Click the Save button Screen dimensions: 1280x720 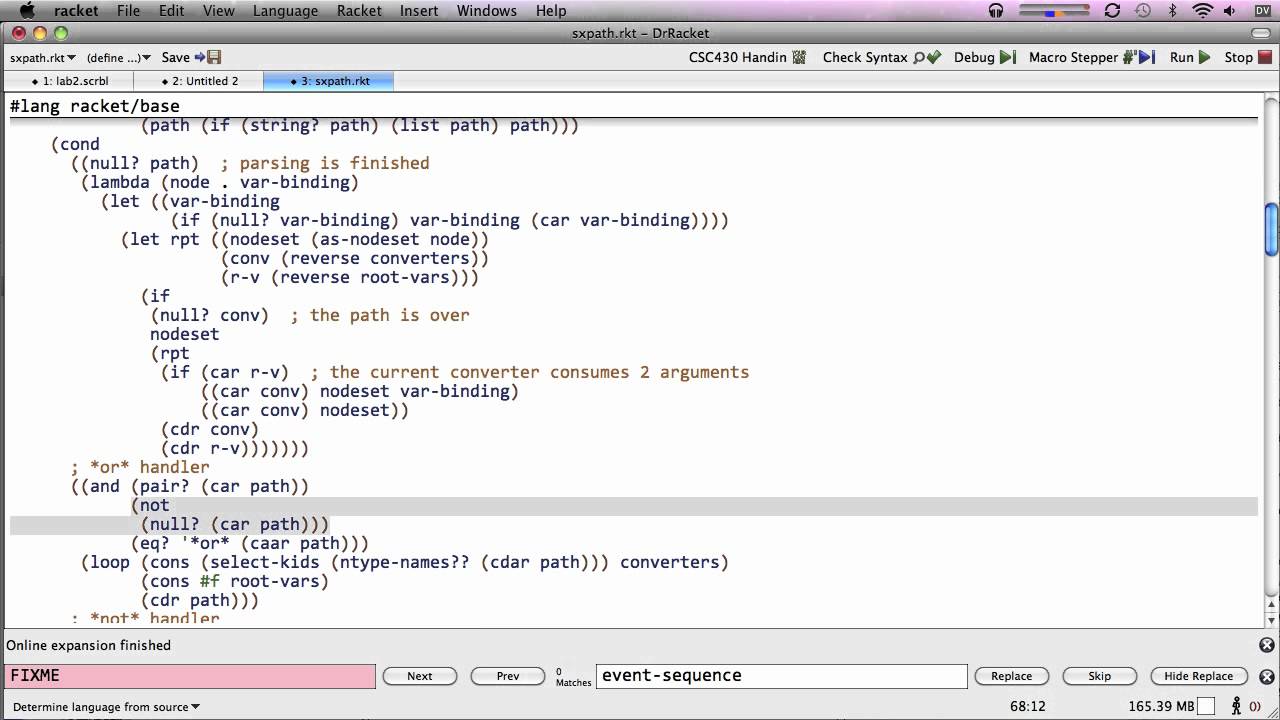tap(191, 58)
